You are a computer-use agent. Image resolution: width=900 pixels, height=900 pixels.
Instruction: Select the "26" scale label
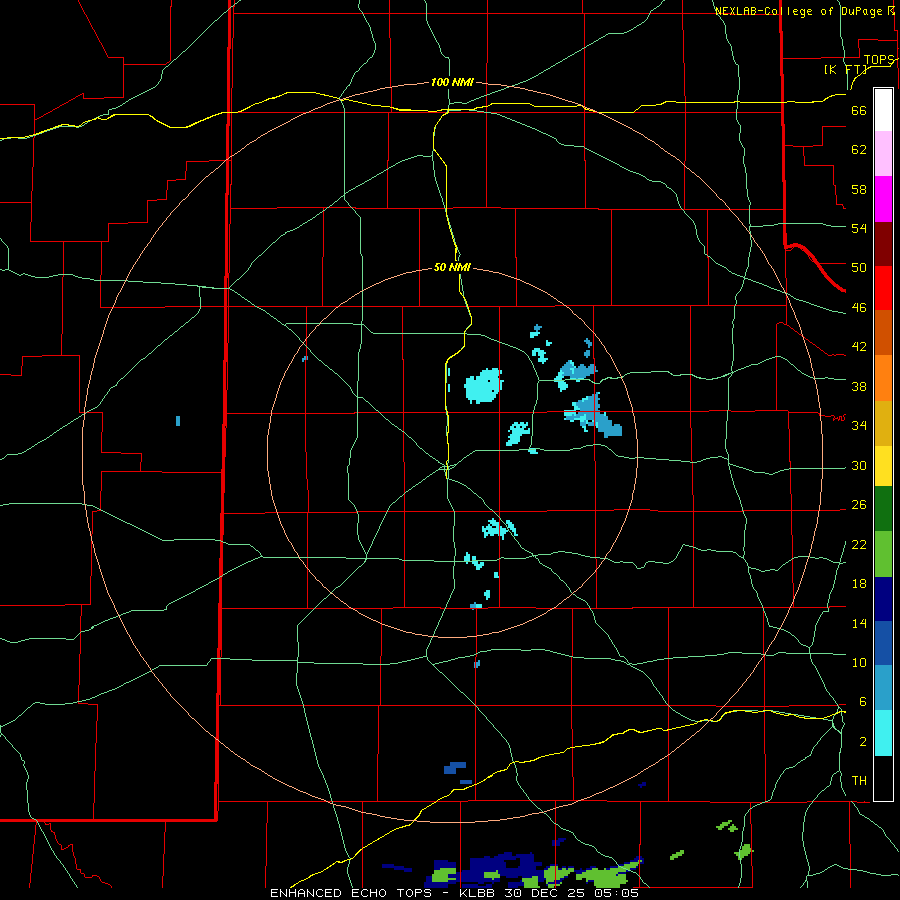pos(859,505)
